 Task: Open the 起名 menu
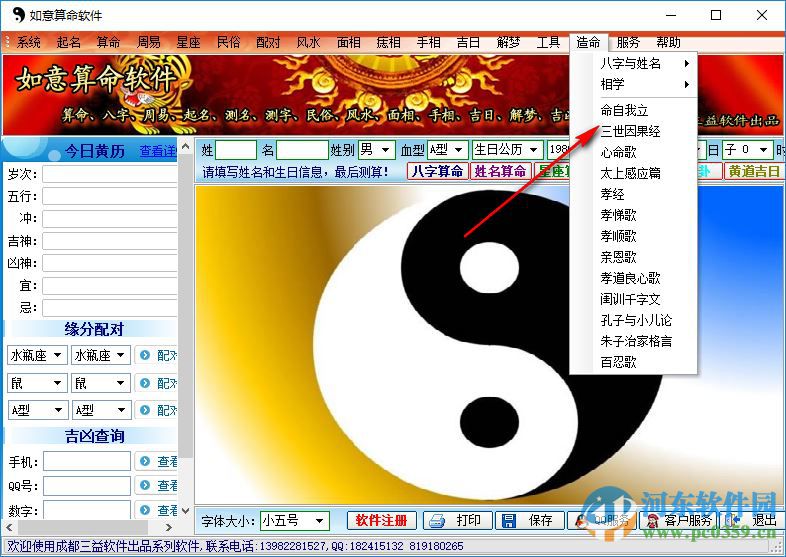click(x=68, y=42)
